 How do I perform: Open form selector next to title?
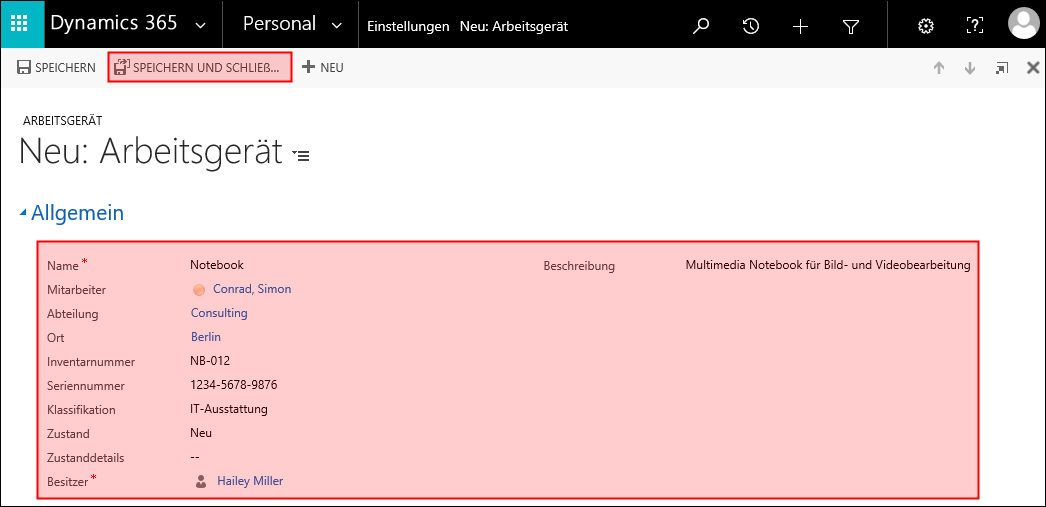click(302, 155)
